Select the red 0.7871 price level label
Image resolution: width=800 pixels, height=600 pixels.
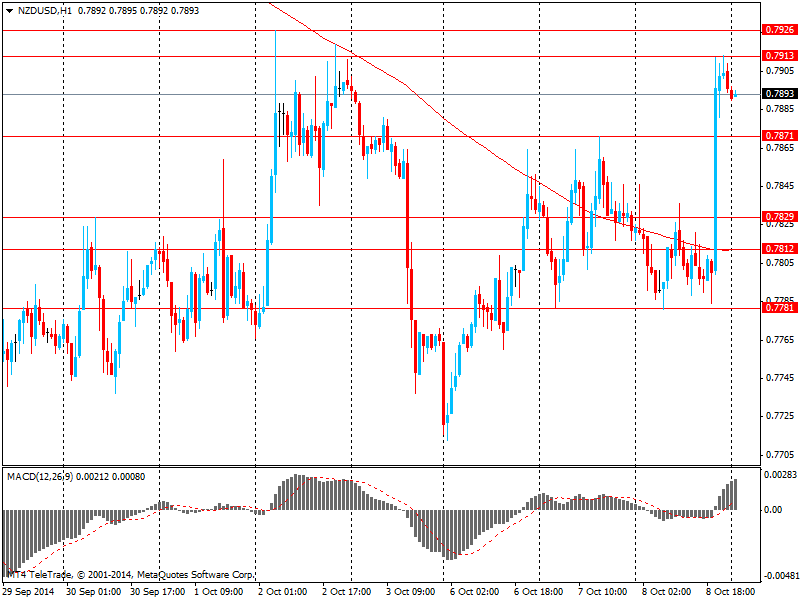(x=779, y=135)
